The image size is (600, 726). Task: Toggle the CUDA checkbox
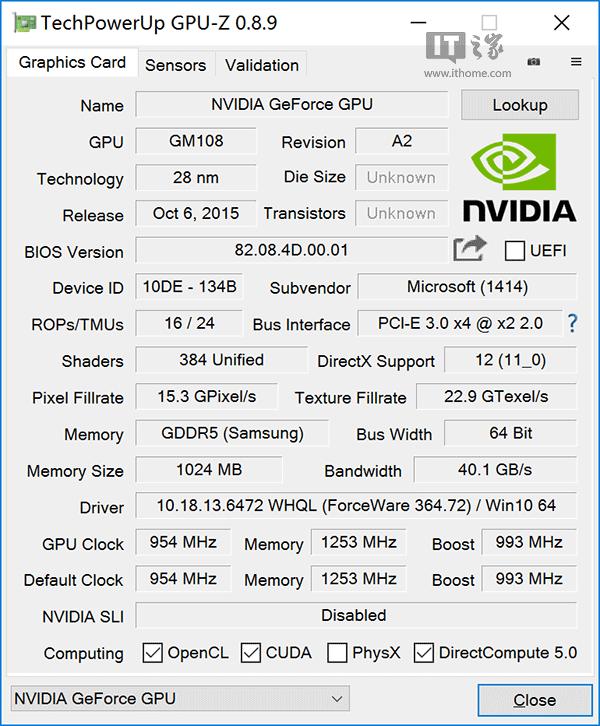click(x=251, y=653)
